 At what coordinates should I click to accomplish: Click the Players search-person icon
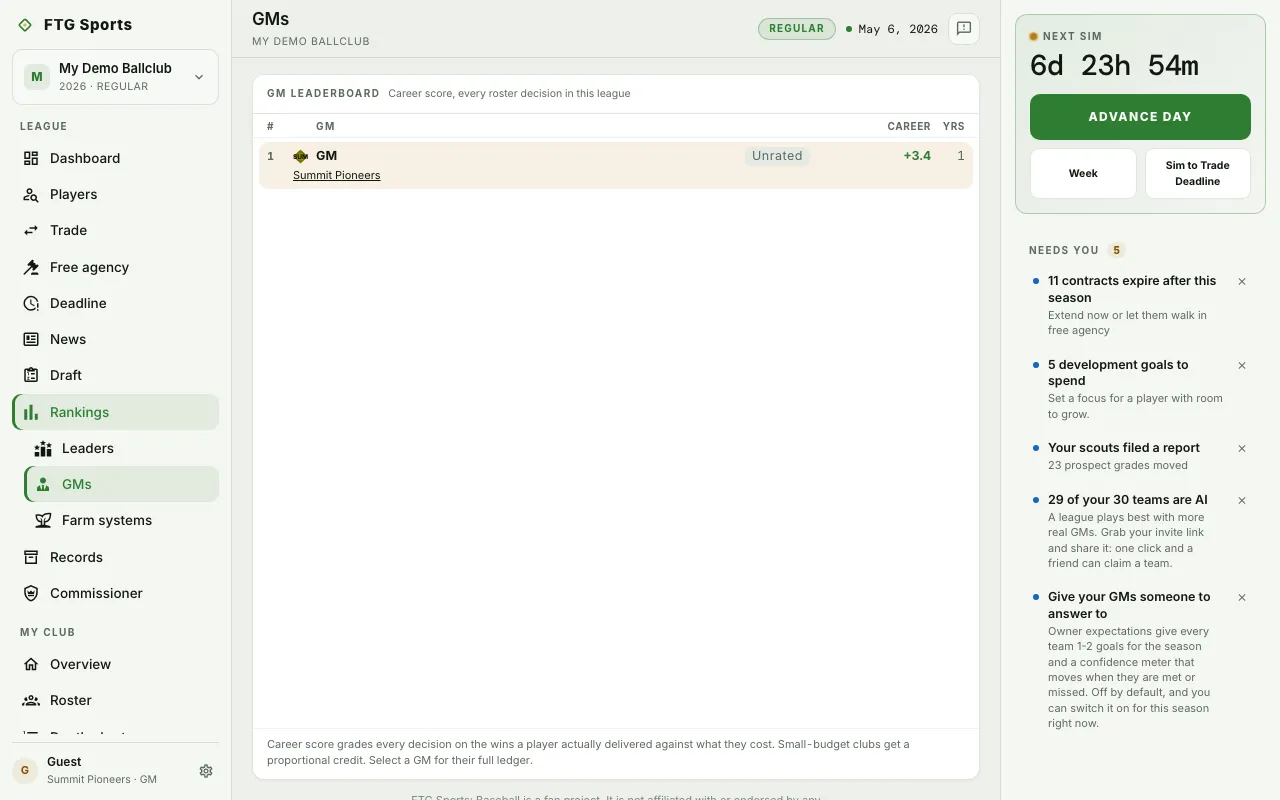31,194
